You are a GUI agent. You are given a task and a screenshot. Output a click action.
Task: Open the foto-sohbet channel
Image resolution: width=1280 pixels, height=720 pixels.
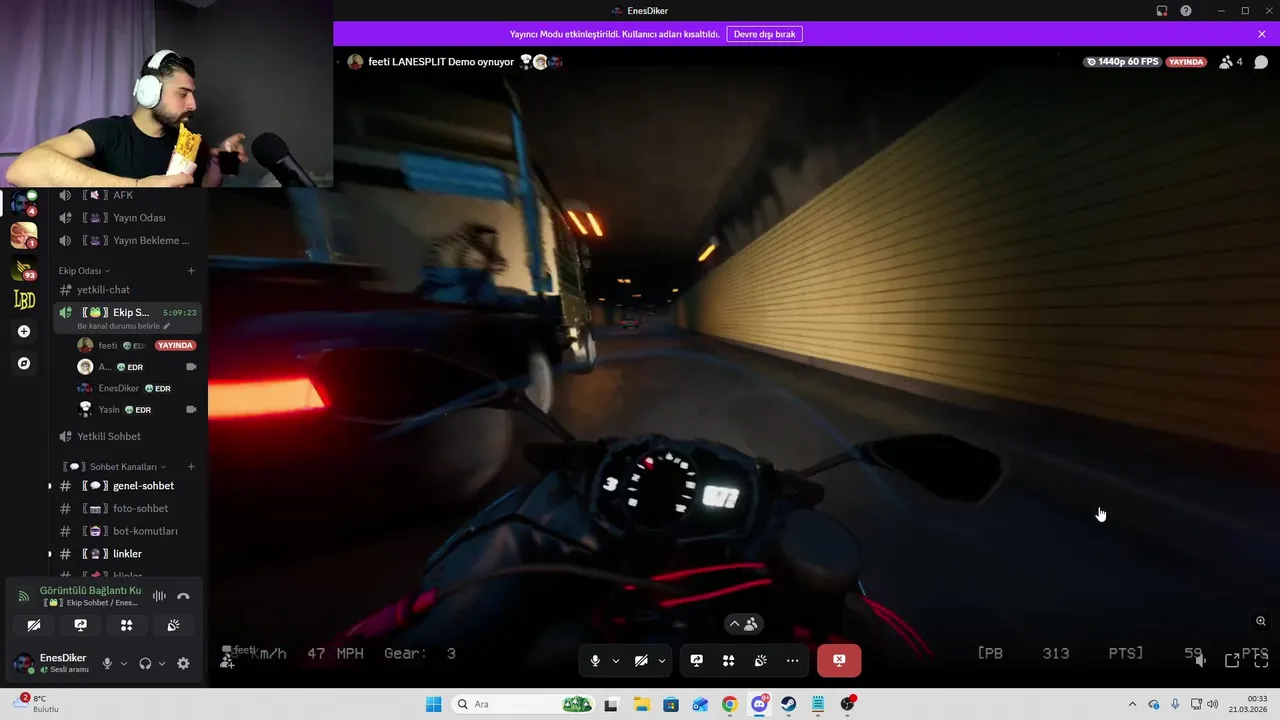click(128, 509)
